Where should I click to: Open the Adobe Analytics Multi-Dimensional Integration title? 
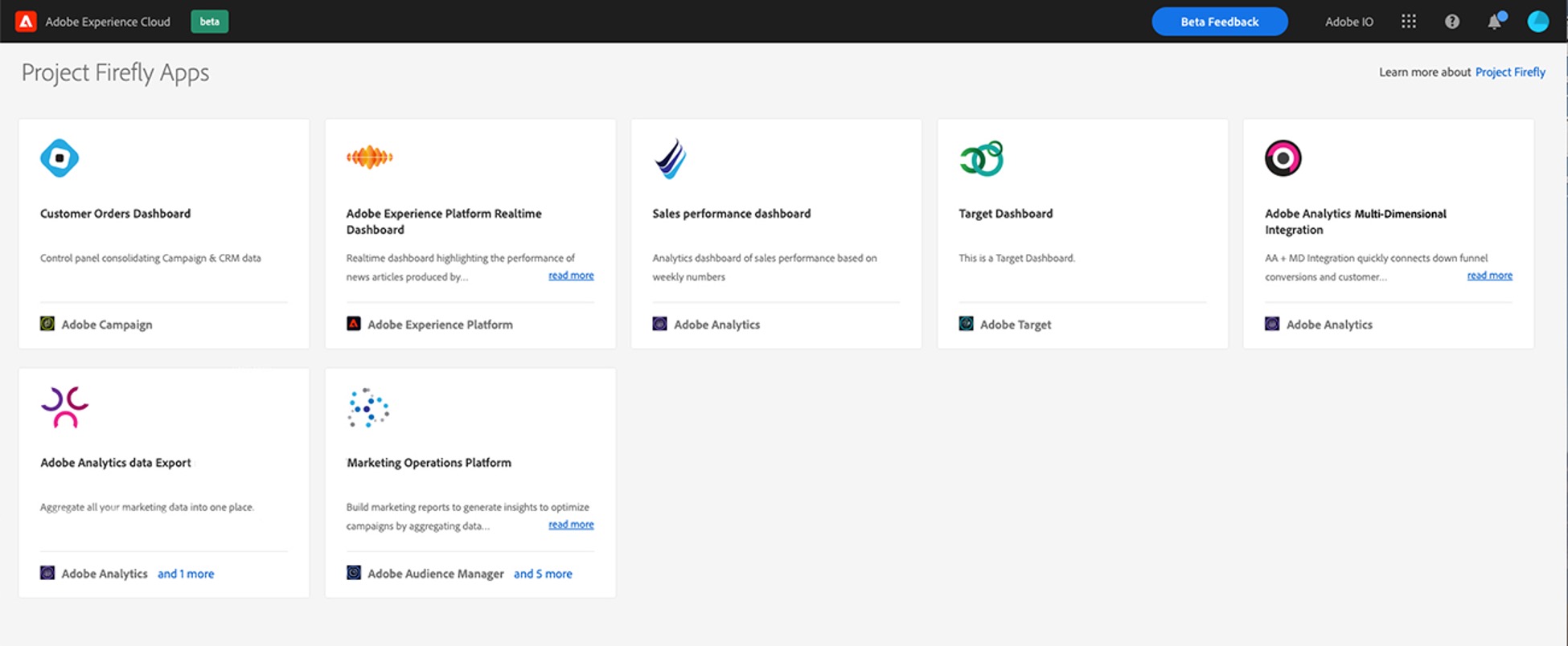tap(1356, 222)
